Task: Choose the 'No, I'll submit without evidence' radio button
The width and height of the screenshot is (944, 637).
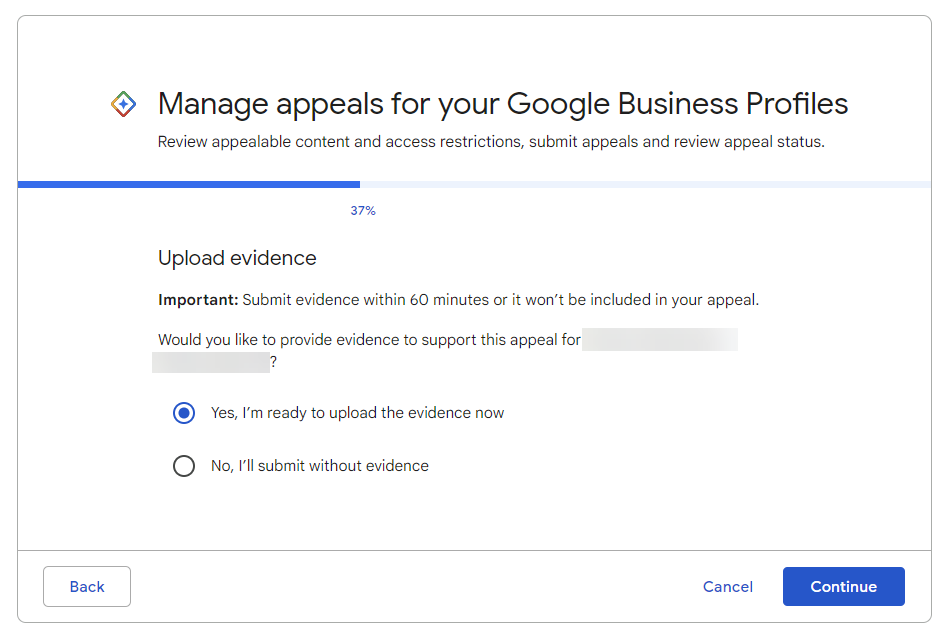Action: (184, 466)
